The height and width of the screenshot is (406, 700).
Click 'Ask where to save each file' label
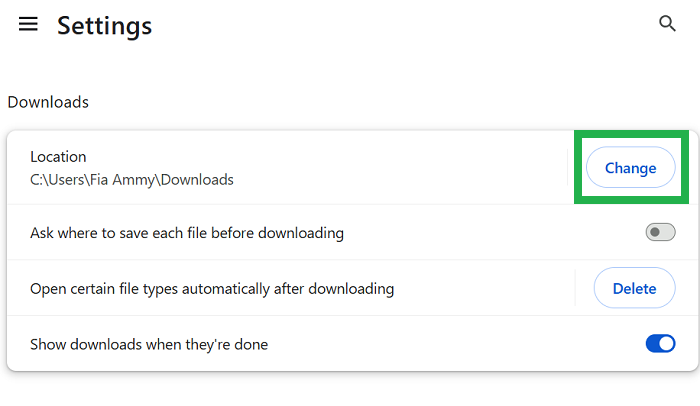coord(187,233)
